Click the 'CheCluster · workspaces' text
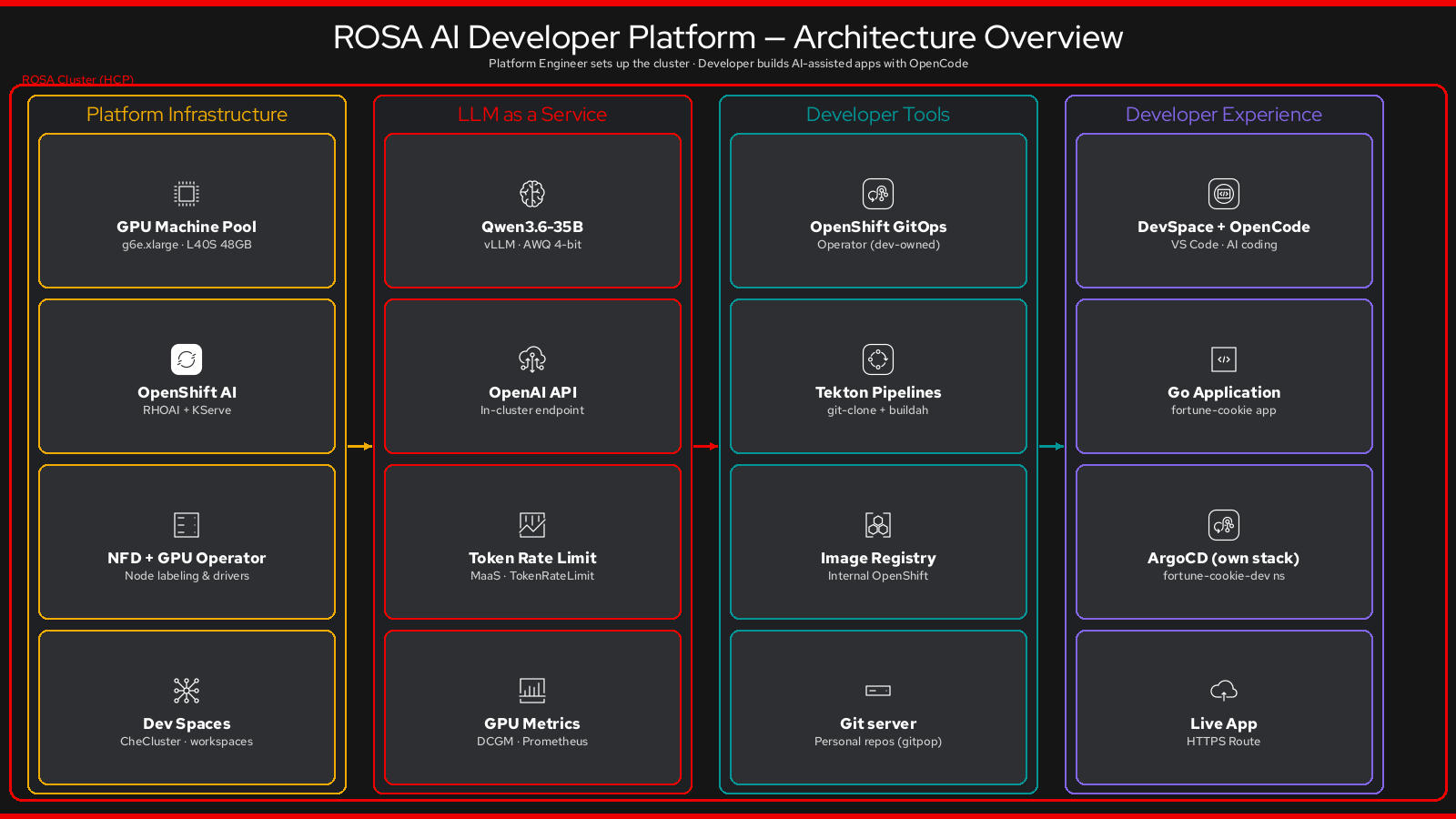Image resolution: width=1456 pixels, height=819 pixels. (187, 742)
